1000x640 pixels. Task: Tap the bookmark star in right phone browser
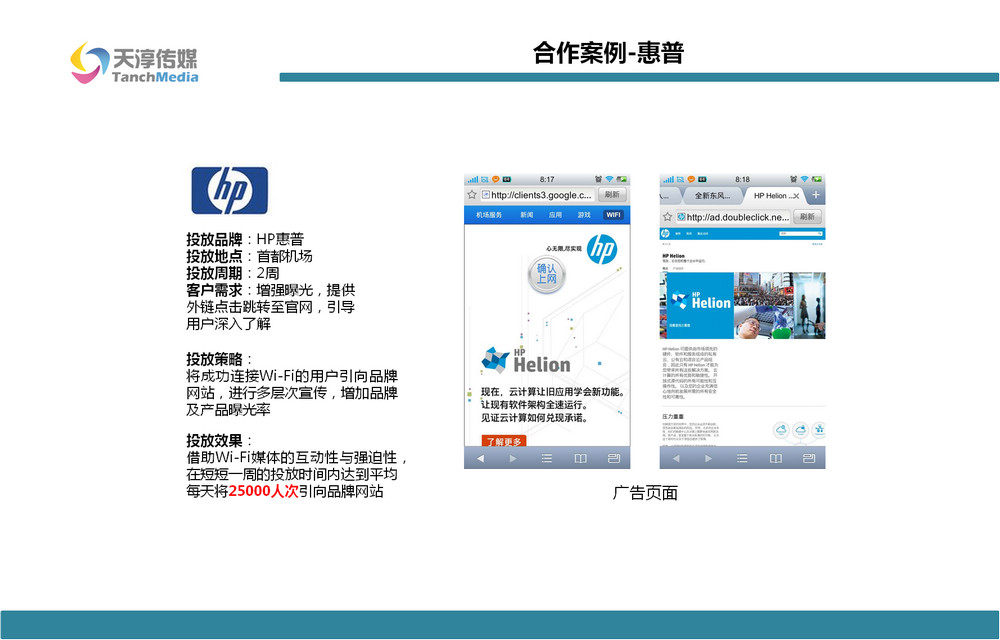click(x=667, y=217)
